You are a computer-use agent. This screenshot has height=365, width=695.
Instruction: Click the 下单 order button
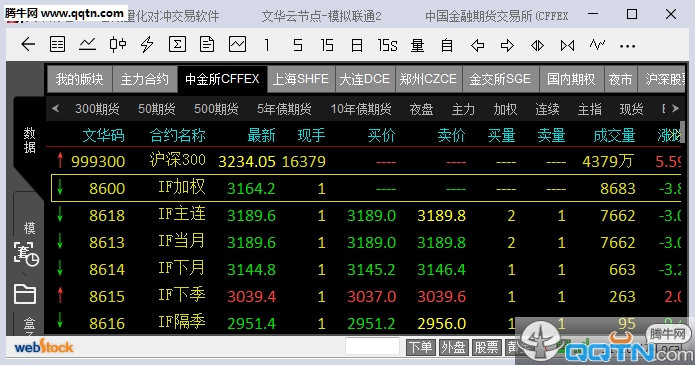pyautogui.click(x=420, y=347)
